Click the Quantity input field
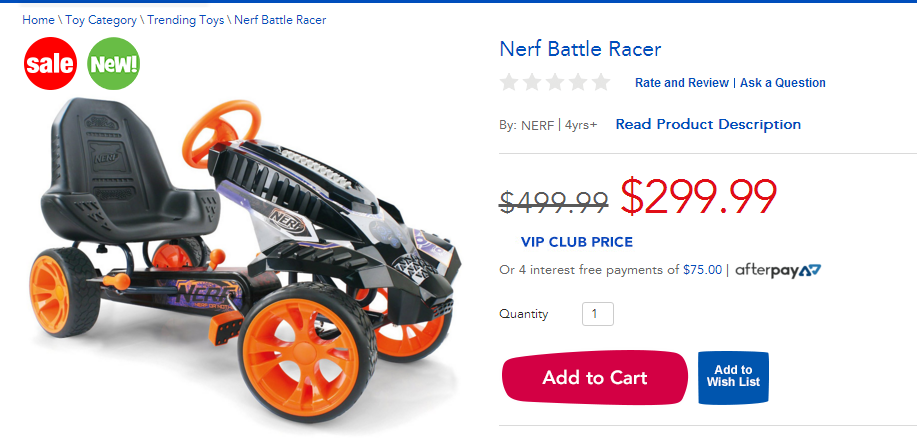This screenshot has height=446, width=917. click(598, 314)
